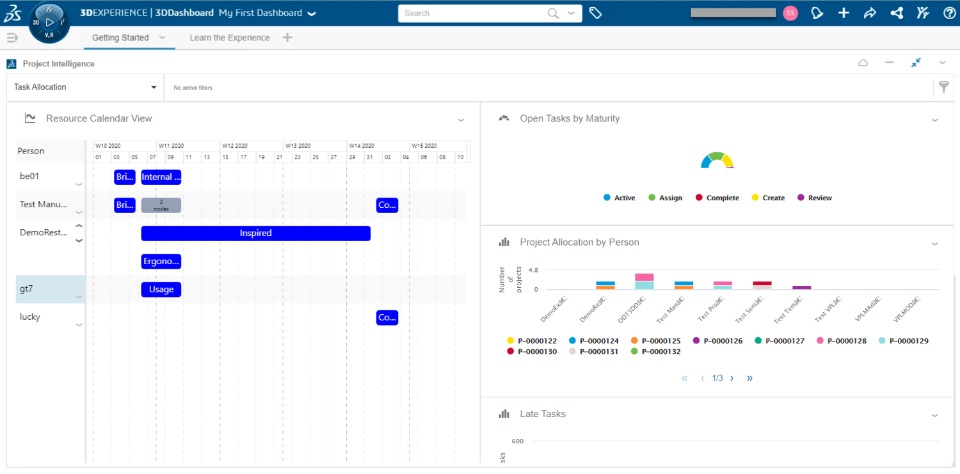Select the Internal task bar for be01

coord(161,177)
